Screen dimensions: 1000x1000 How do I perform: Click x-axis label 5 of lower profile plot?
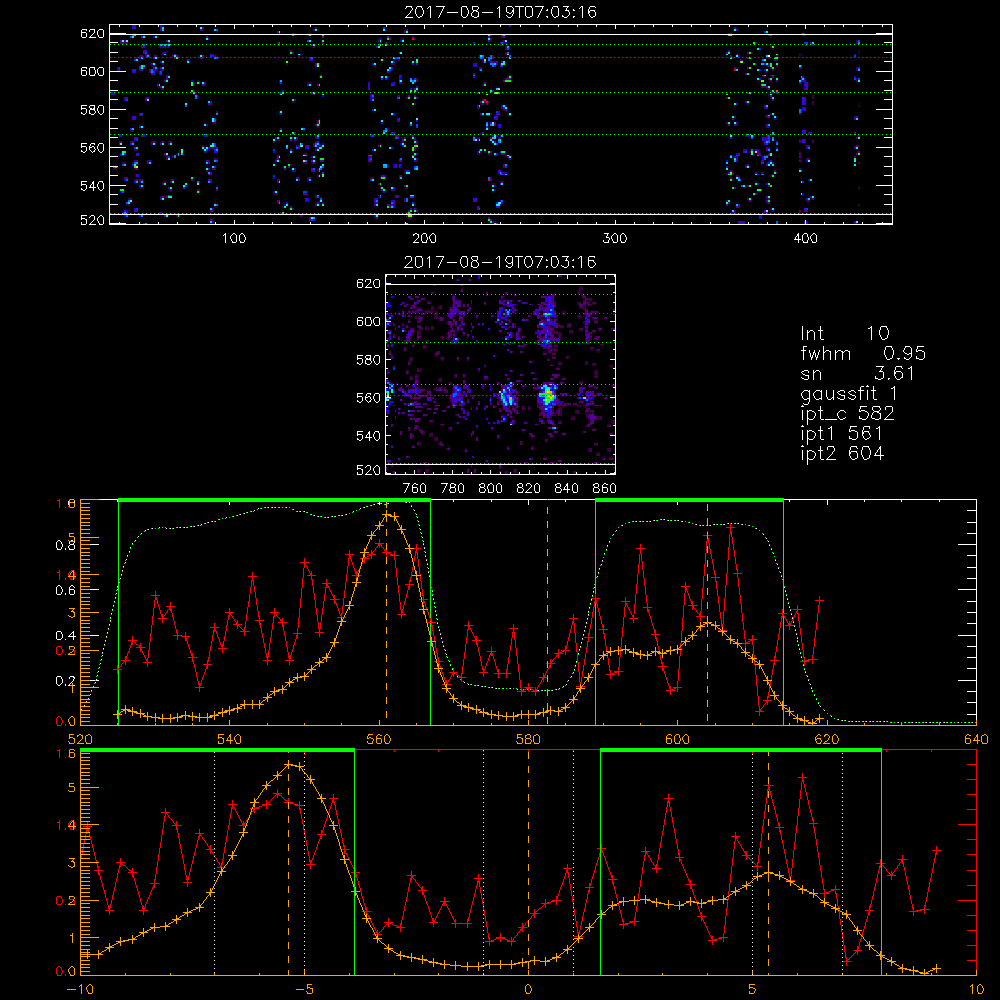coord(753,990)
